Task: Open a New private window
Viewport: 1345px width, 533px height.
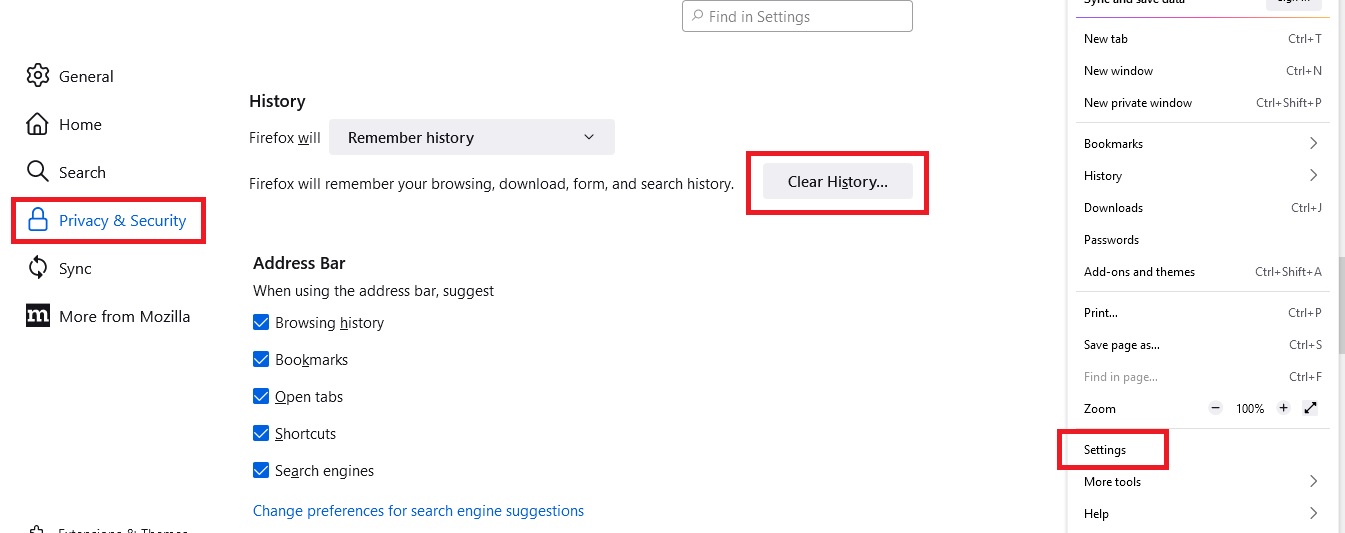Action: tap(1203, 103)
